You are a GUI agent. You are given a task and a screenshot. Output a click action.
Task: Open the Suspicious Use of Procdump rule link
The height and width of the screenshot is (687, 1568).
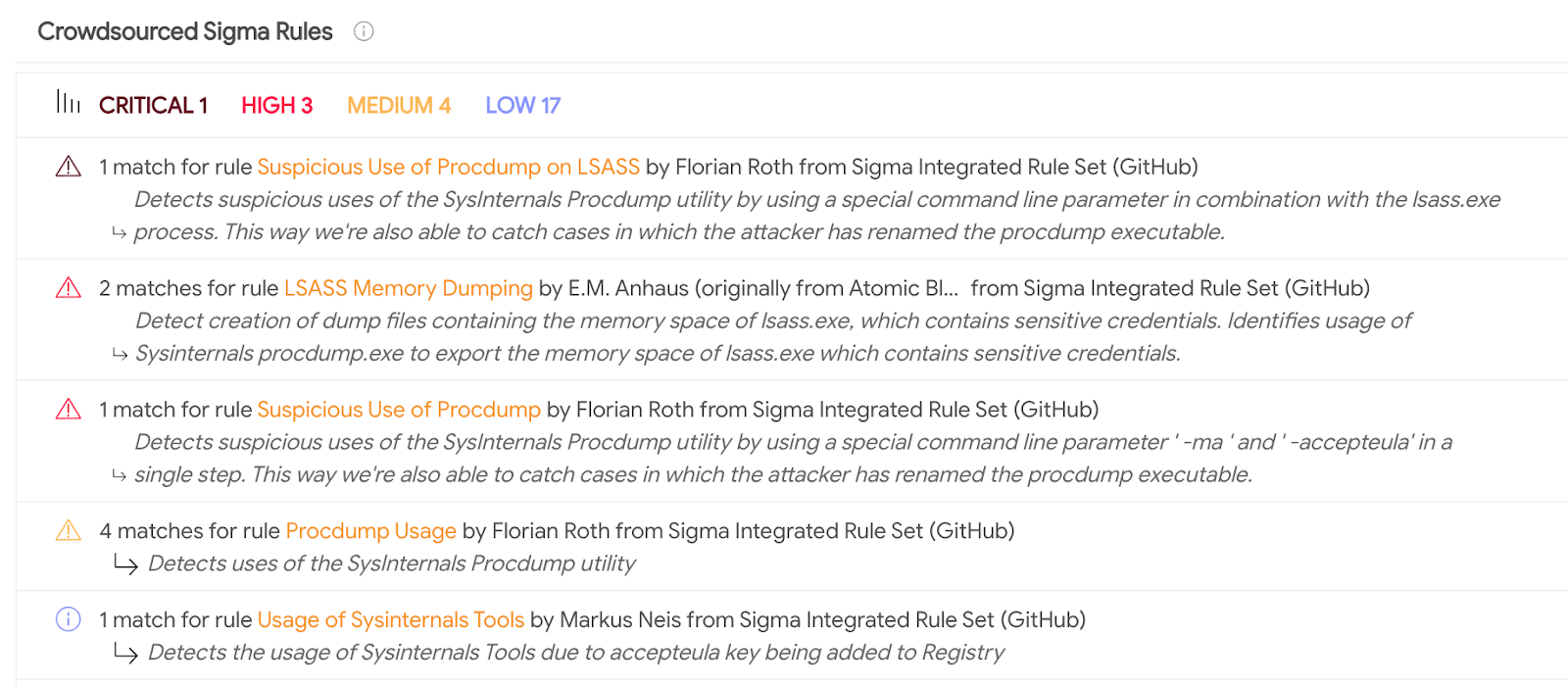pyautogui.click(x=399, y=410)
